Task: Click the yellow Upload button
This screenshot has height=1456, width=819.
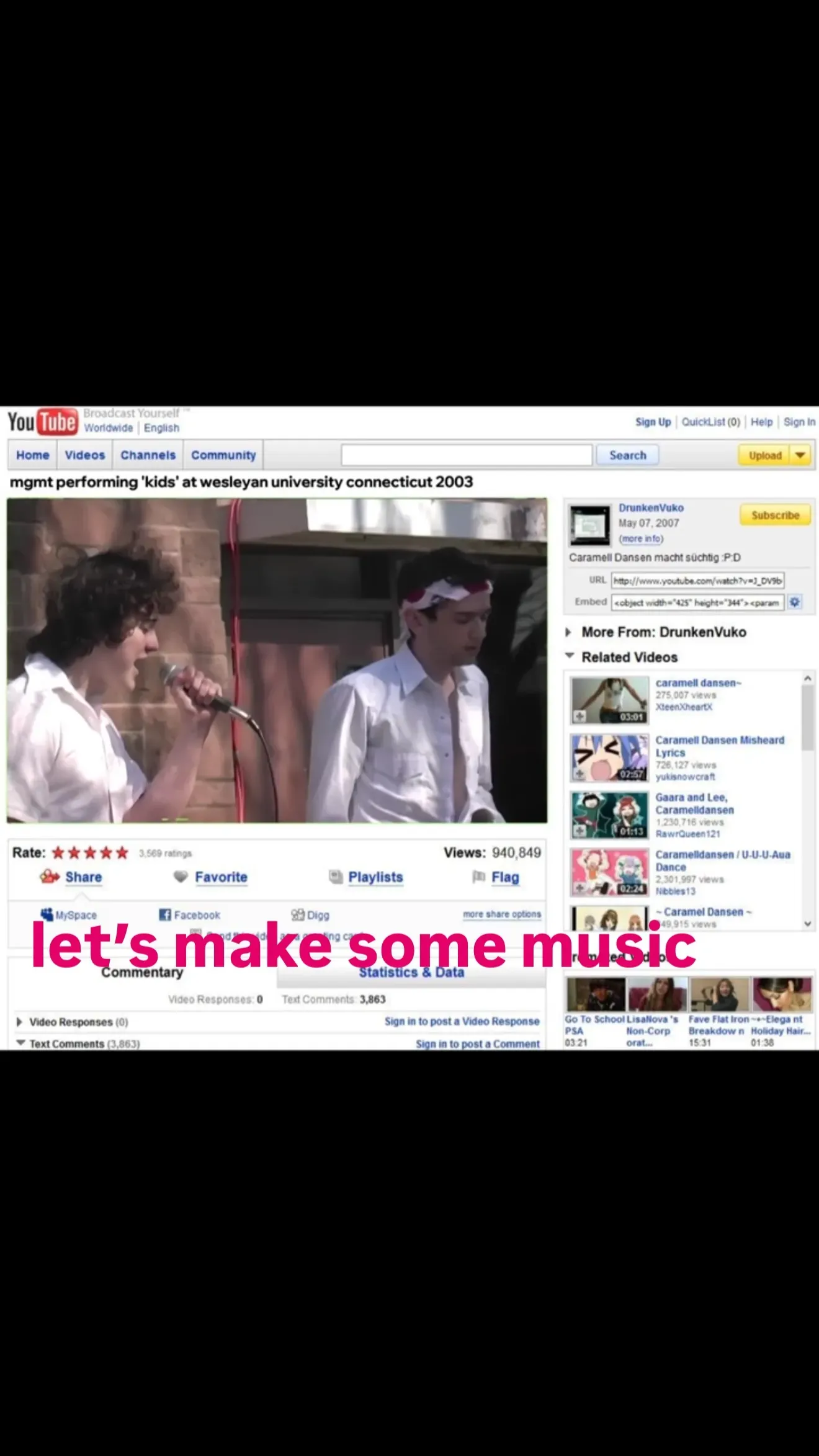Action: pyautogui.click(x=764, y=455)
